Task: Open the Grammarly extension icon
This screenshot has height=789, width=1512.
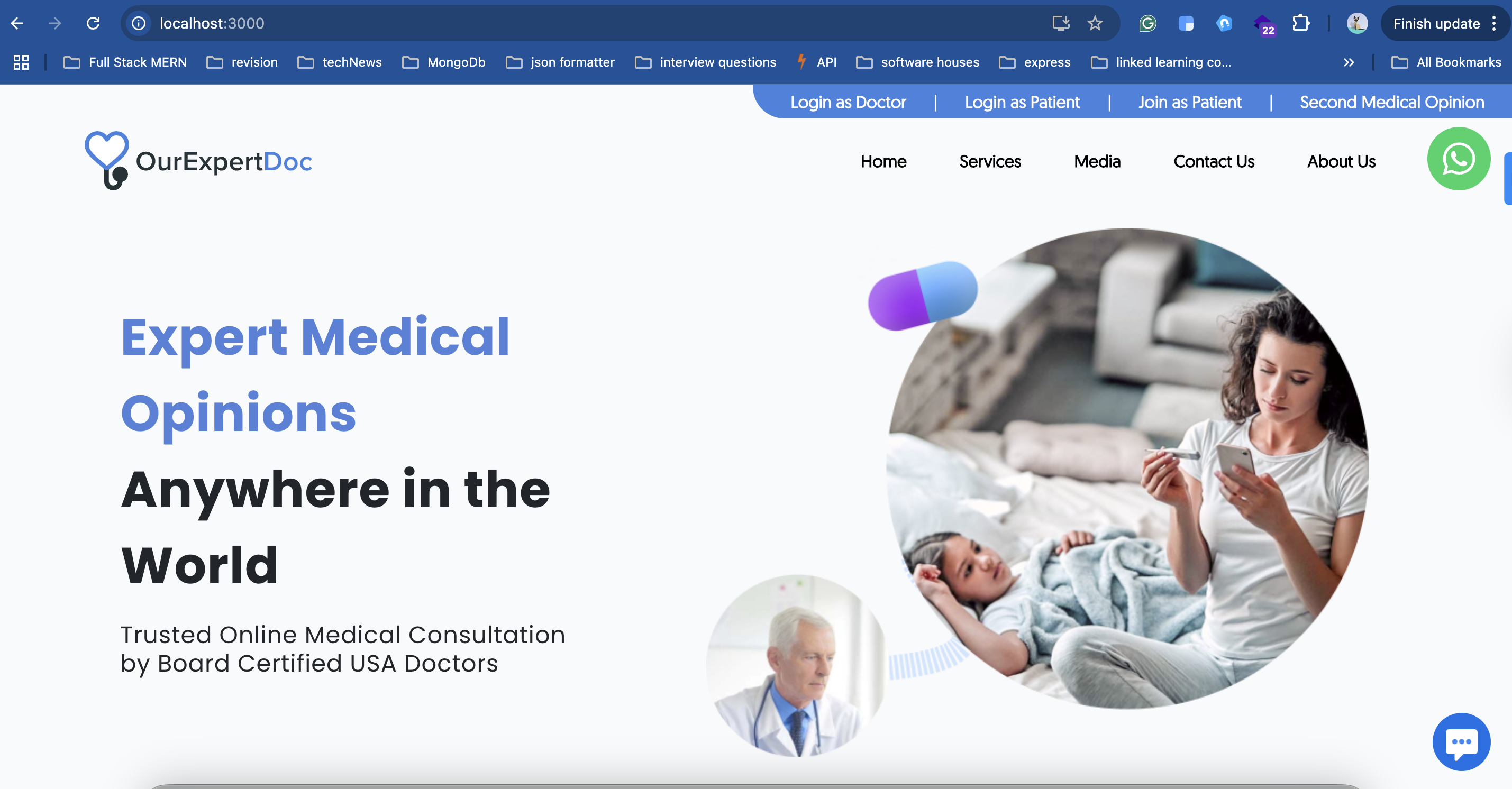Action: [x=1146, y=23]
